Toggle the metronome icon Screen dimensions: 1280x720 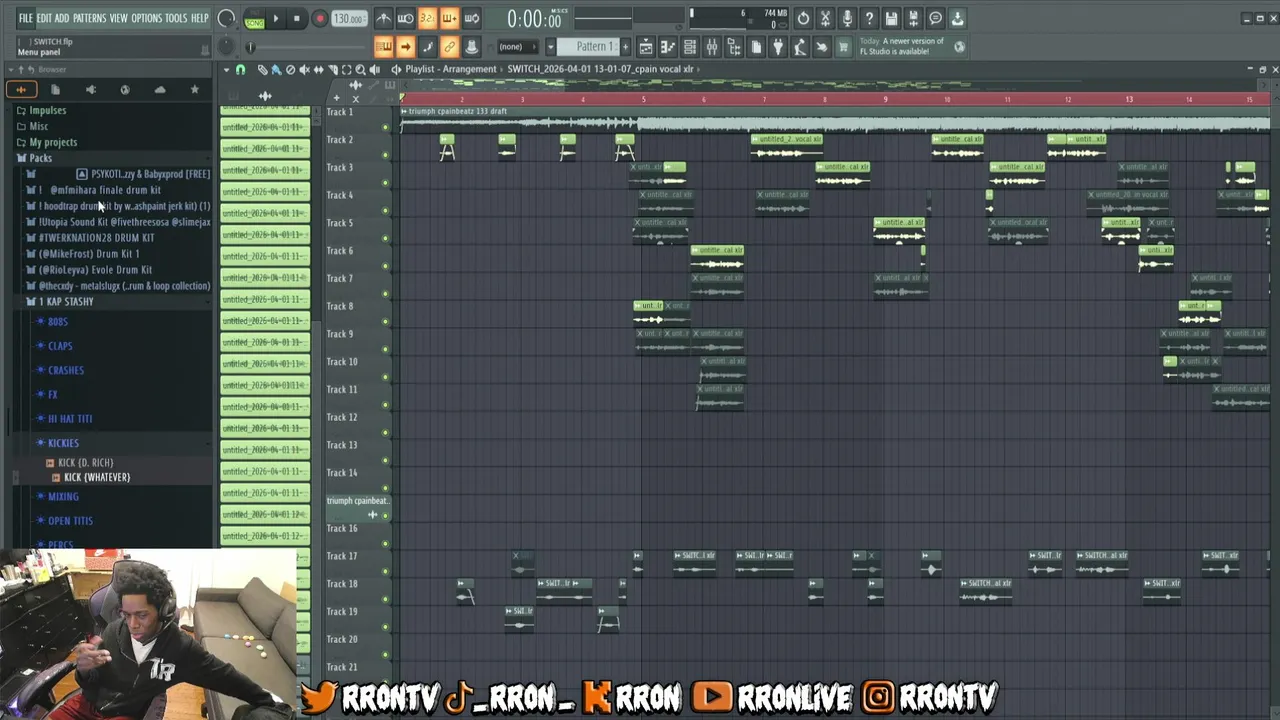(x=383, y=18)
